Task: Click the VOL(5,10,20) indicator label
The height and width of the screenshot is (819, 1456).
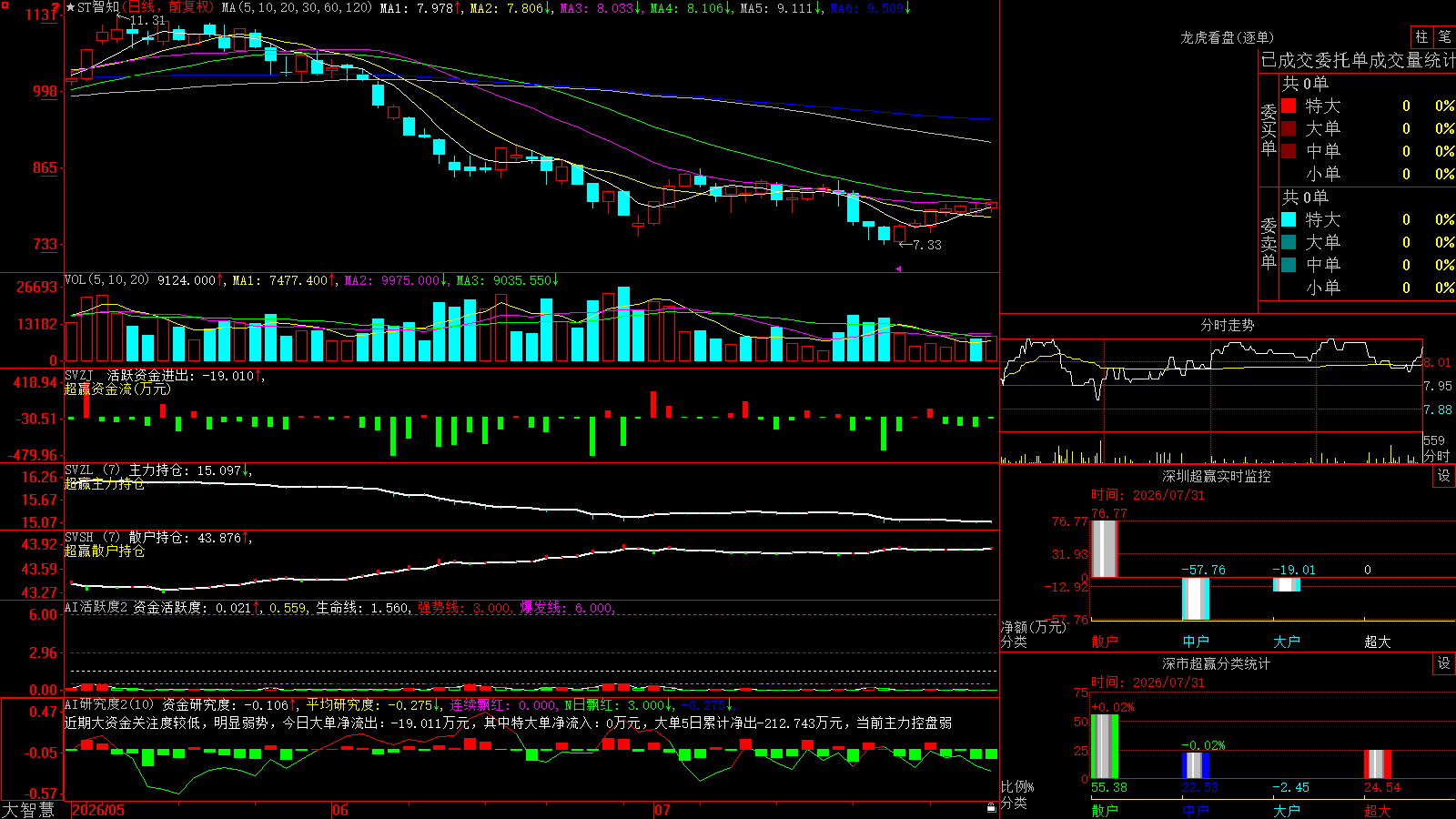Action: tap(106, 280)
